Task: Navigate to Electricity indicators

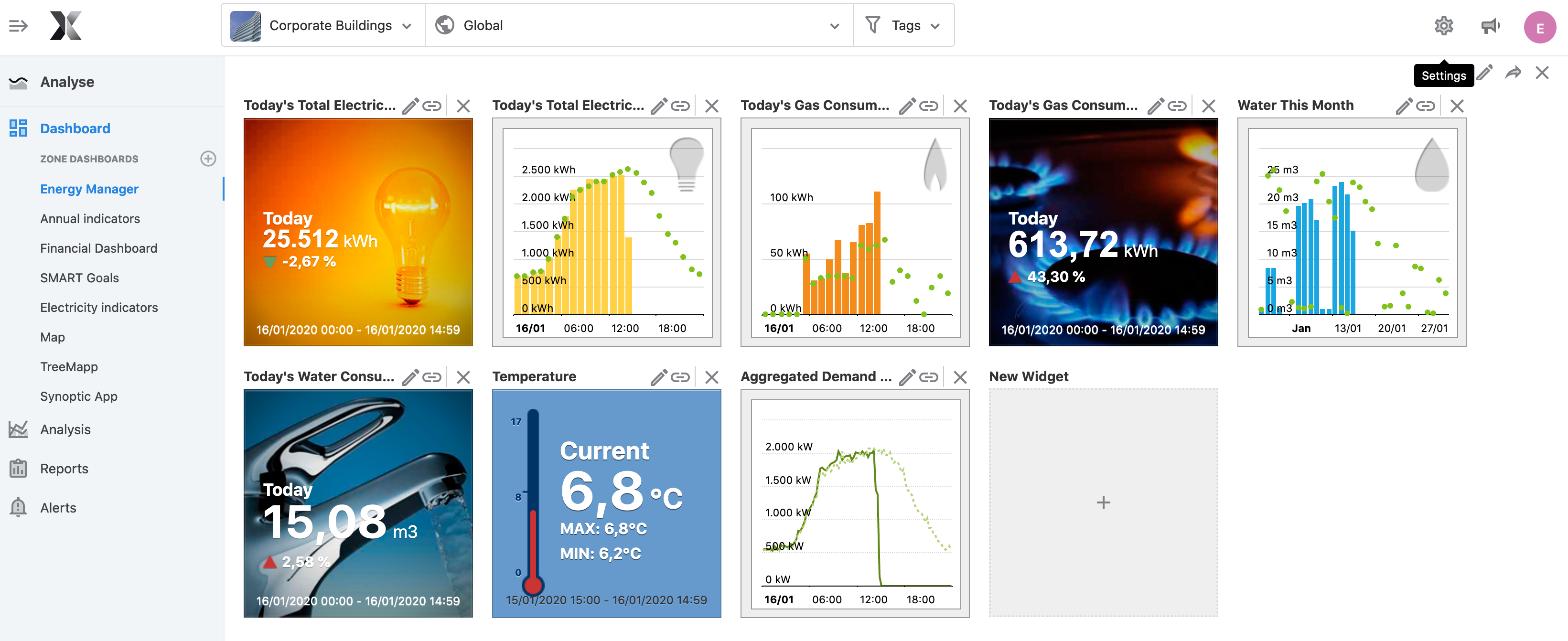Action: click(x=99, y=308)
